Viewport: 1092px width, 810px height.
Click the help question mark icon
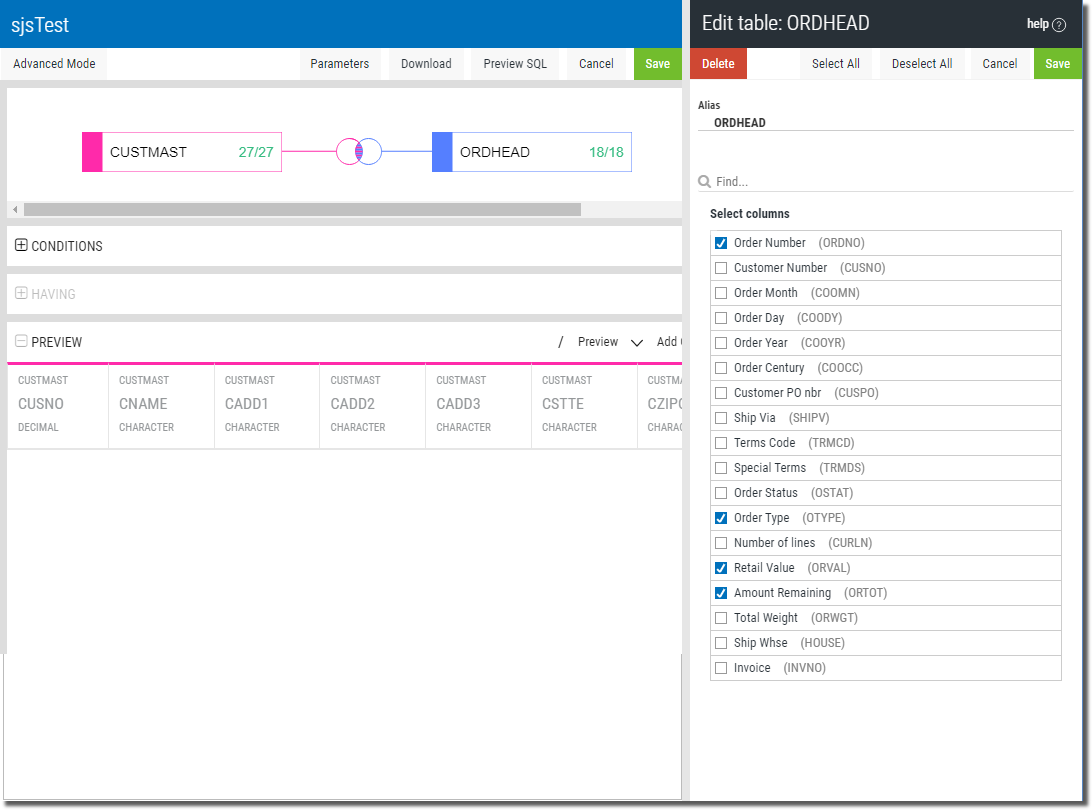1061,23
